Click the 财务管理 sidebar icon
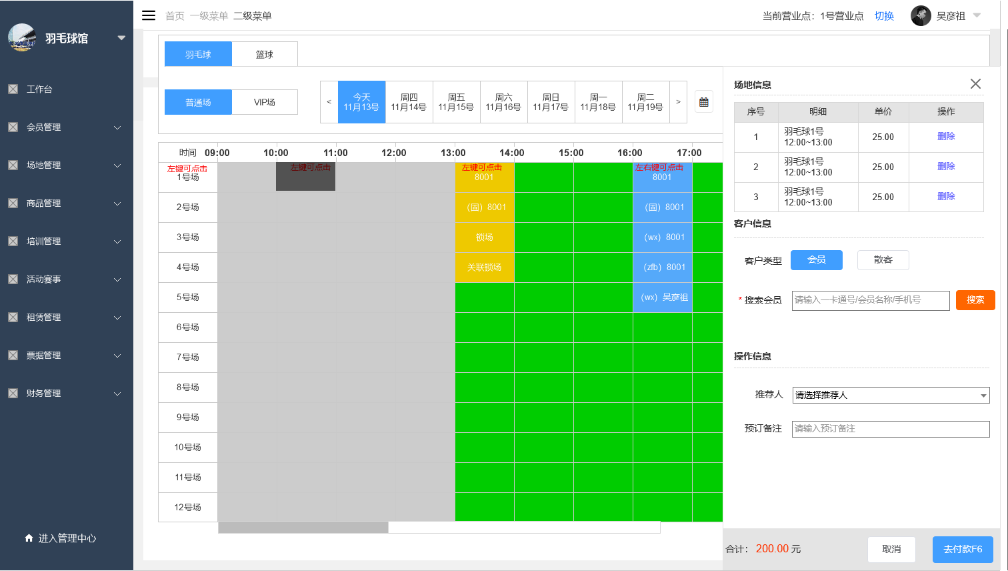 pos(13,393)
